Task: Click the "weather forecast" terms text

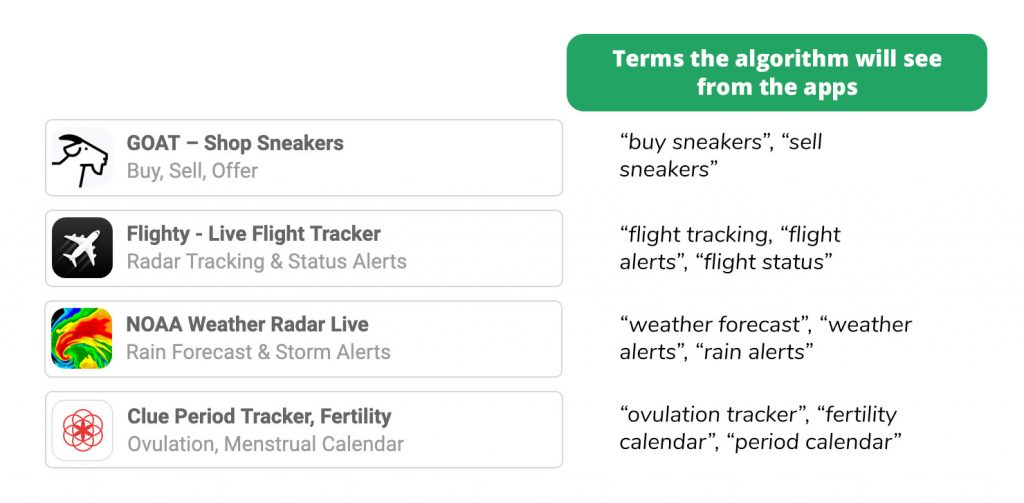Action: pos(714,325)
